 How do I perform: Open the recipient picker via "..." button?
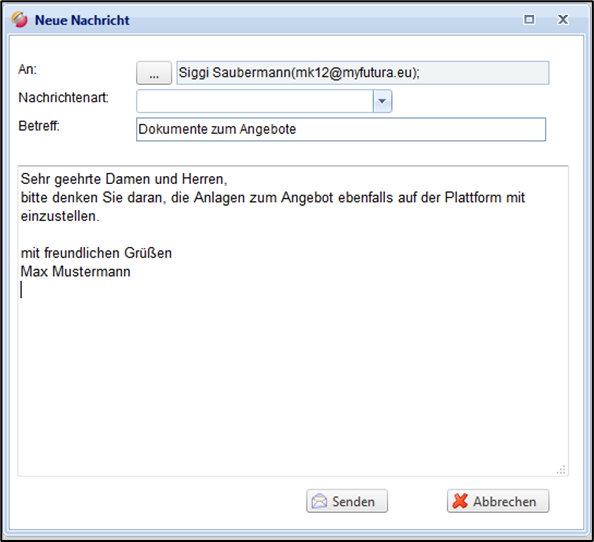154,73
